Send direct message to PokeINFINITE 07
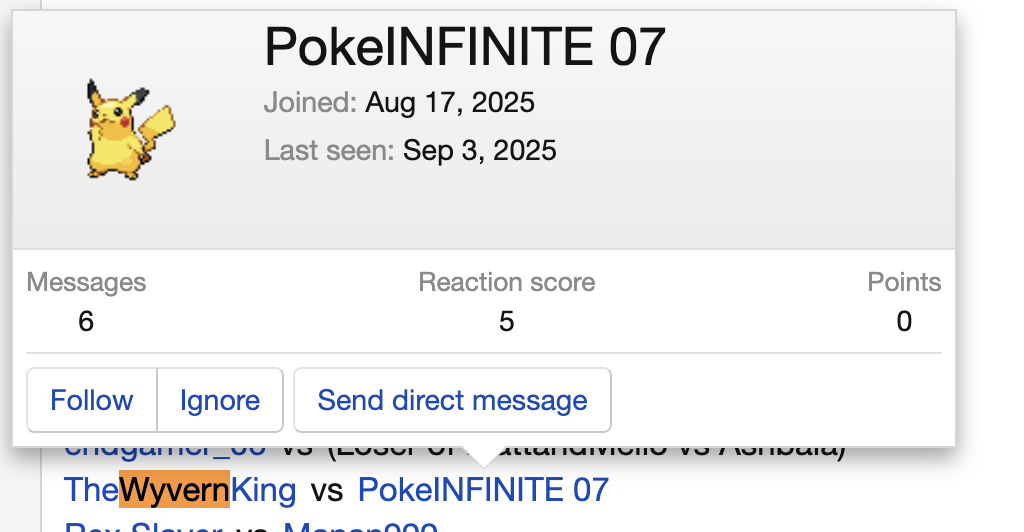Image resolution: width=1024 pixels, height=532 pixels. (452, 401)
